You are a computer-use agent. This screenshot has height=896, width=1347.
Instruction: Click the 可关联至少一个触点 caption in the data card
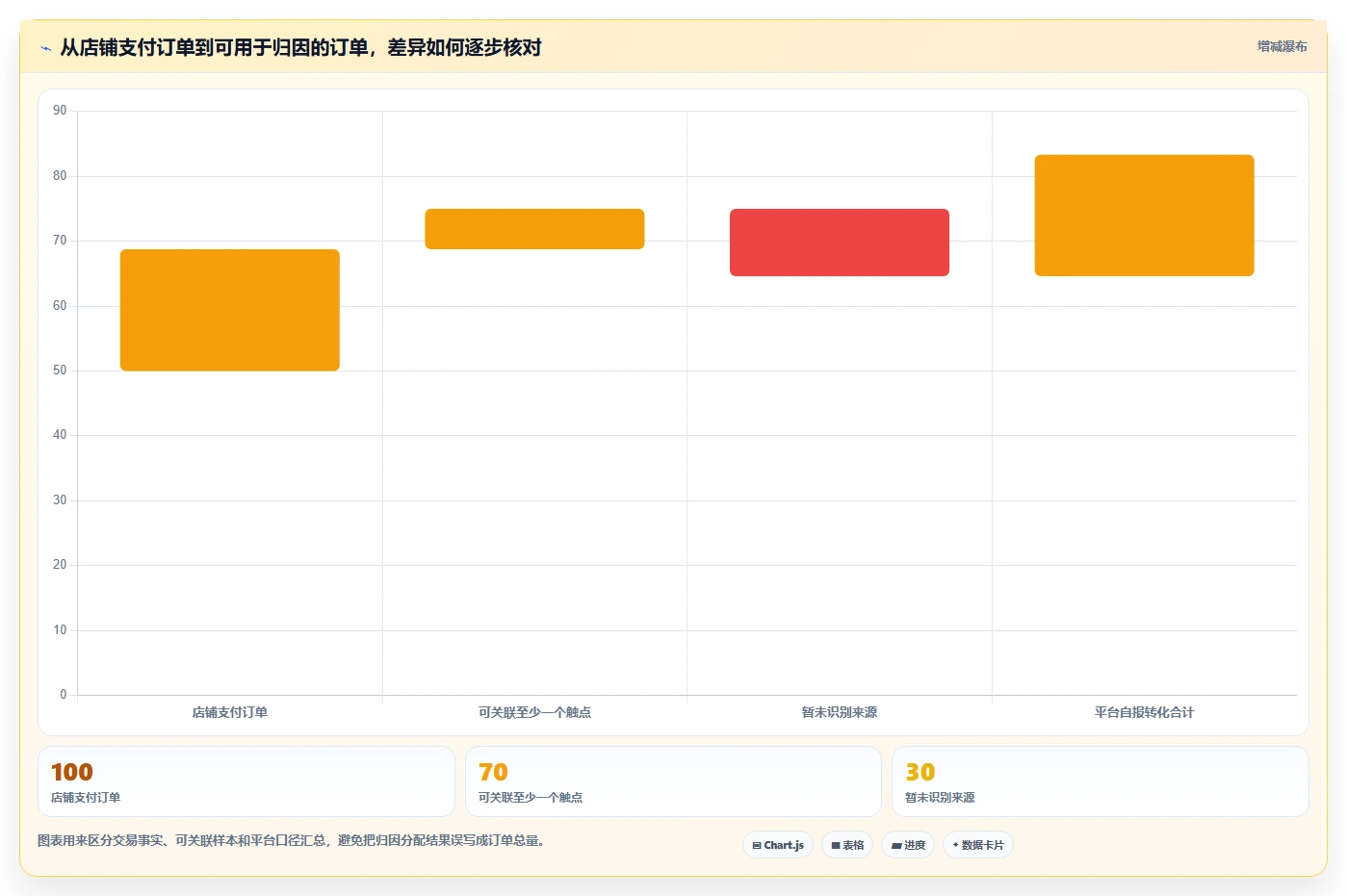click(x=531, y=798)
